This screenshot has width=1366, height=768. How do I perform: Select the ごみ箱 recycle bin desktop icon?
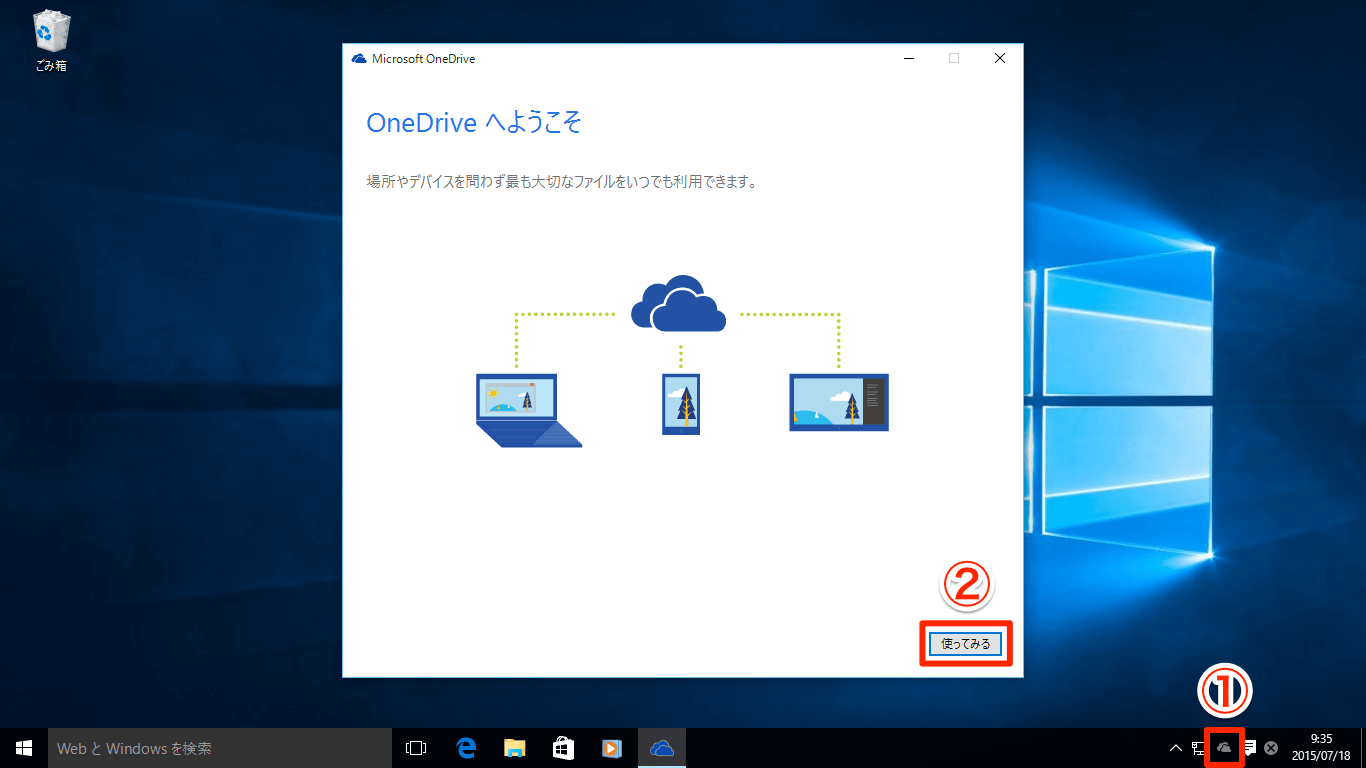coord(51,42)
